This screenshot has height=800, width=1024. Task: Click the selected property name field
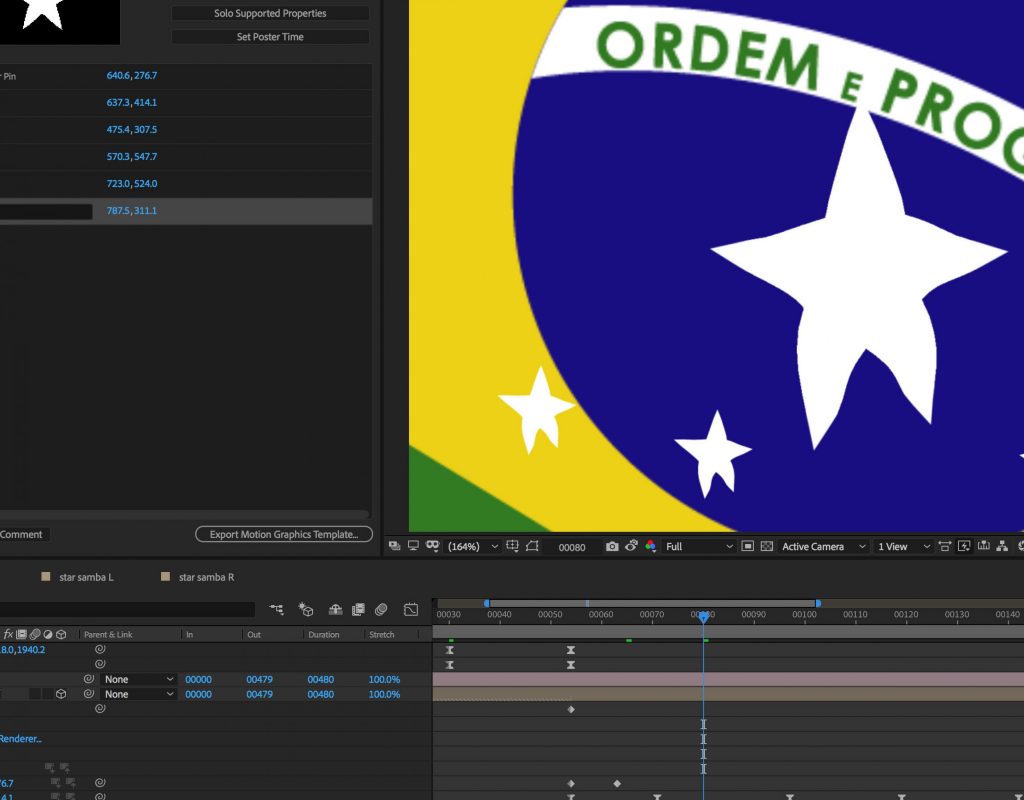(46, 211)
